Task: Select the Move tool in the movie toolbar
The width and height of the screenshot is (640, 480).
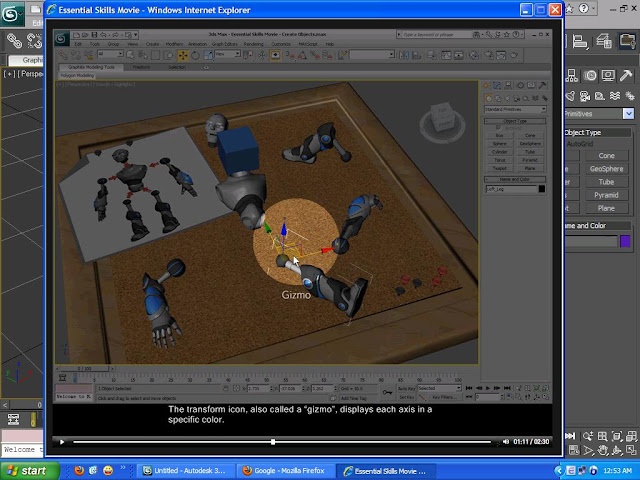Action: pyautogui.click(x=183, y=55)
